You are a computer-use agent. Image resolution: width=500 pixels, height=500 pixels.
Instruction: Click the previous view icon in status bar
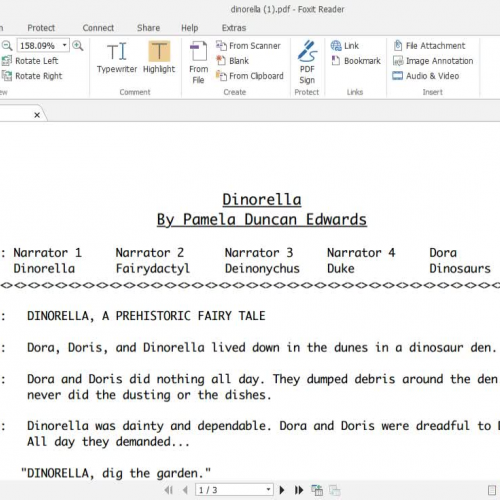[x=317, y=490]
